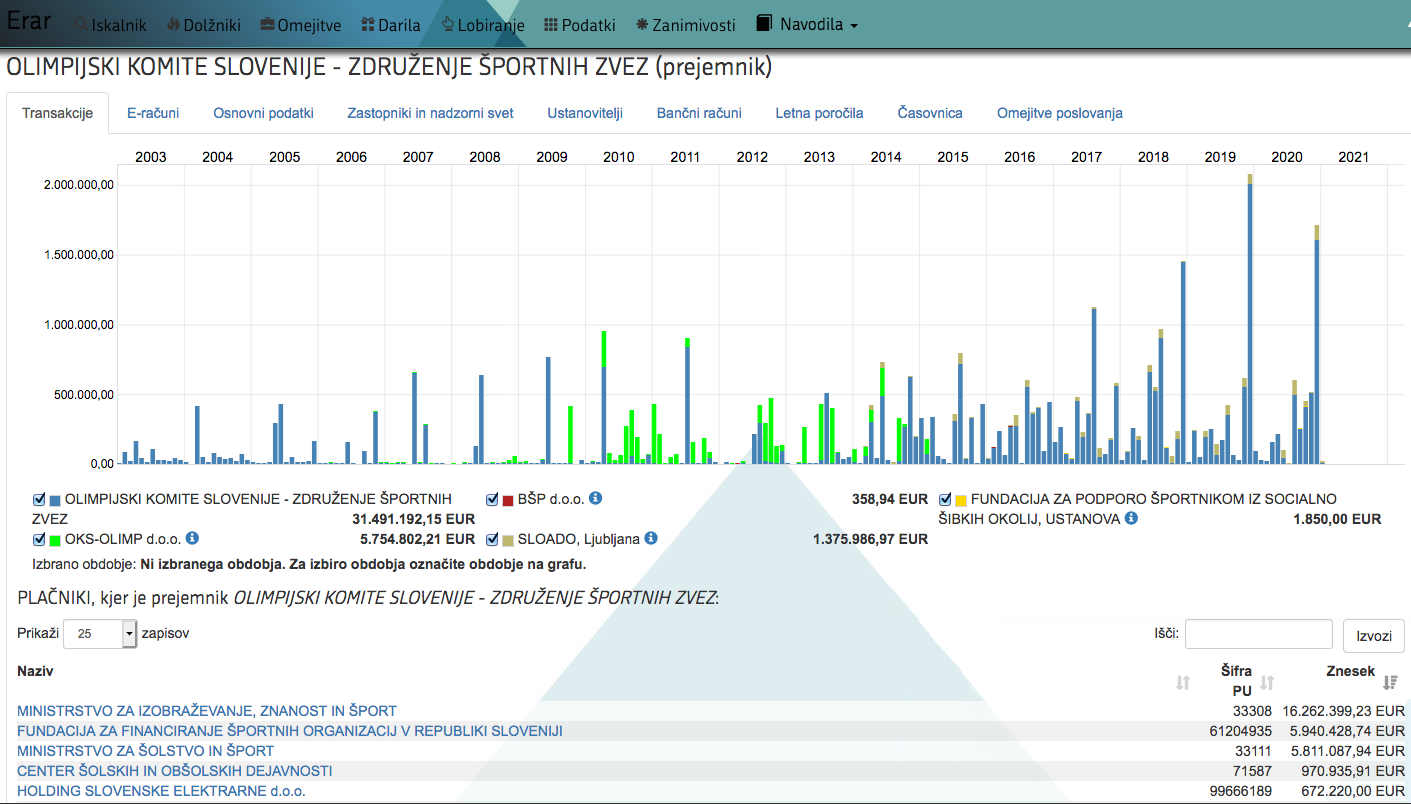Open the Bančni računi tab
1411x804 pixels.
[x=699, y=113]
